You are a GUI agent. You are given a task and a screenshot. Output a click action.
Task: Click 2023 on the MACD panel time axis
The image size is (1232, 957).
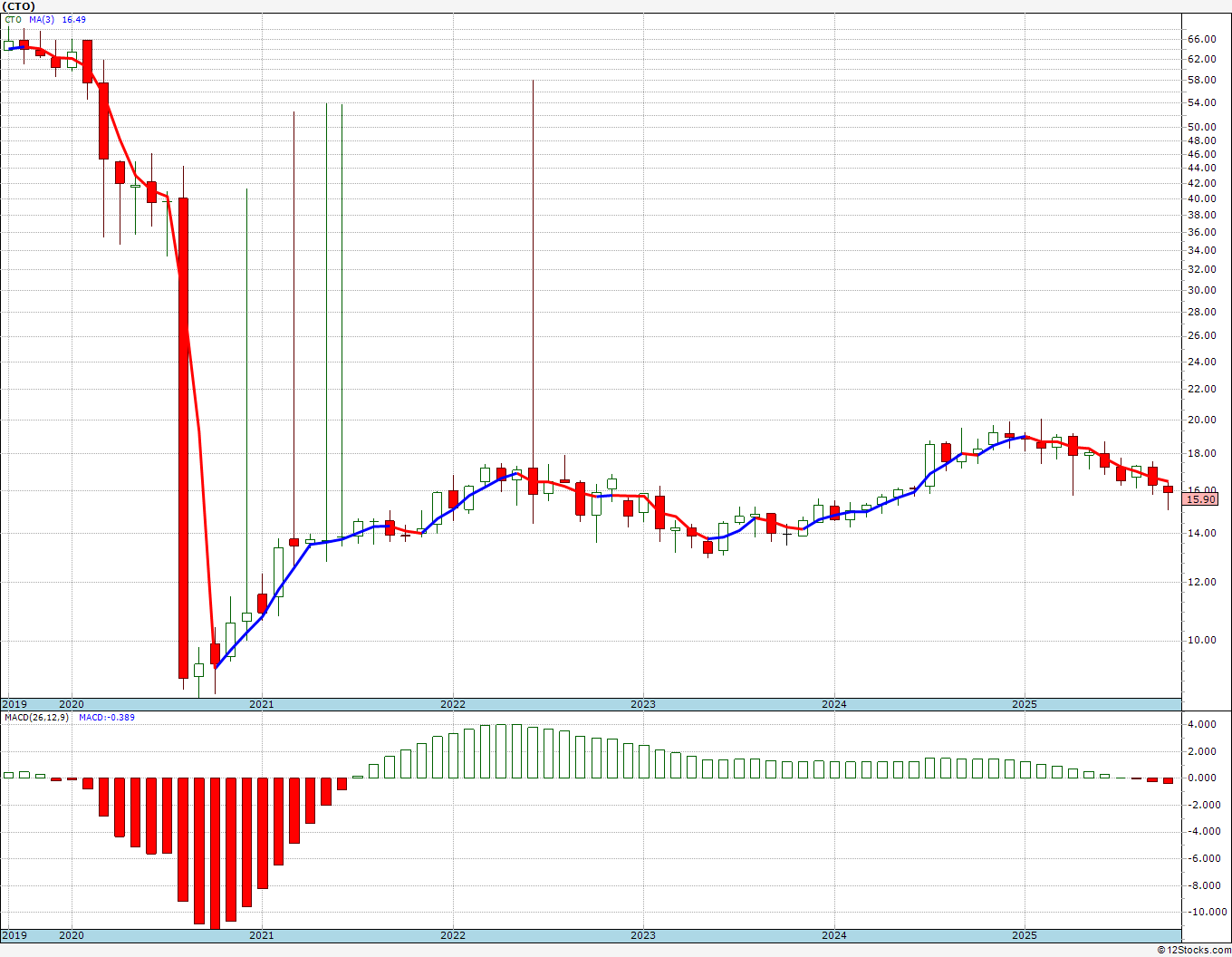coord(643,934)
